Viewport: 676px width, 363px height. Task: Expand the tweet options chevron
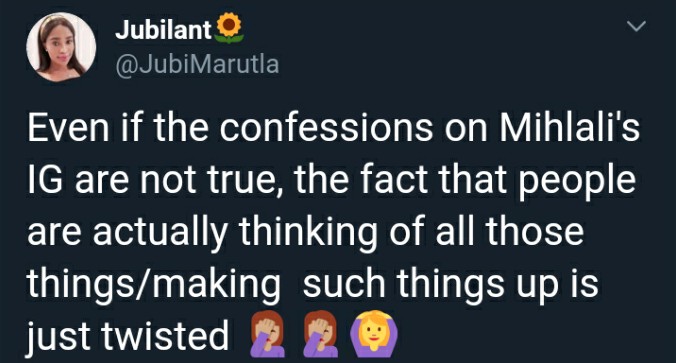pyautogui.click(x=636, y=26)
